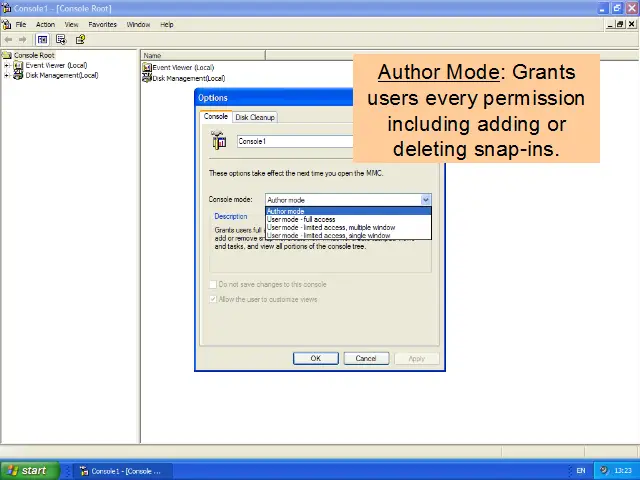Toggle the Show/Hide Console Tree icon
Viewport: 640px width, 480px height.
coord(42,39)
